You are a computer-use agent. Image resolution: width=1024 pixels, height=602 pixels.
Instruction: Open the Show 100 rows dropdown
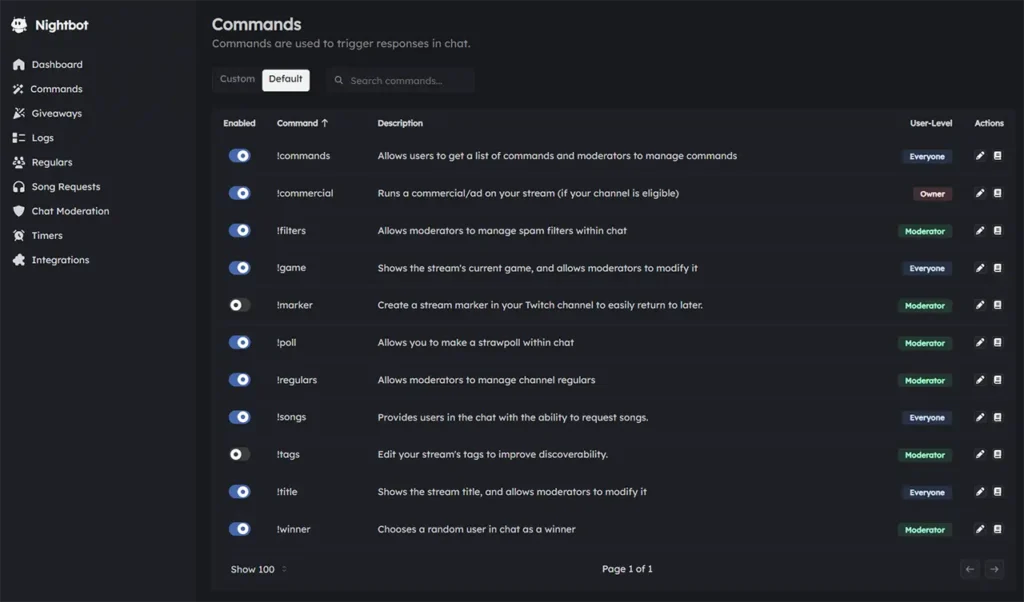click(x=258, y=569)
